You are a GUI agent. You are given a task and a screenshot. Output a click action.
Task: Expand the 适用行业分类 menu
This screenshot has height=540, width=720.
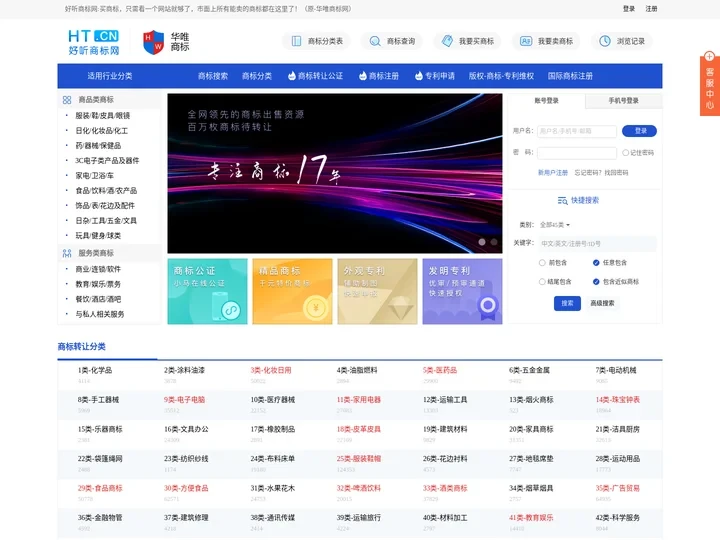(x=110, y=76)
